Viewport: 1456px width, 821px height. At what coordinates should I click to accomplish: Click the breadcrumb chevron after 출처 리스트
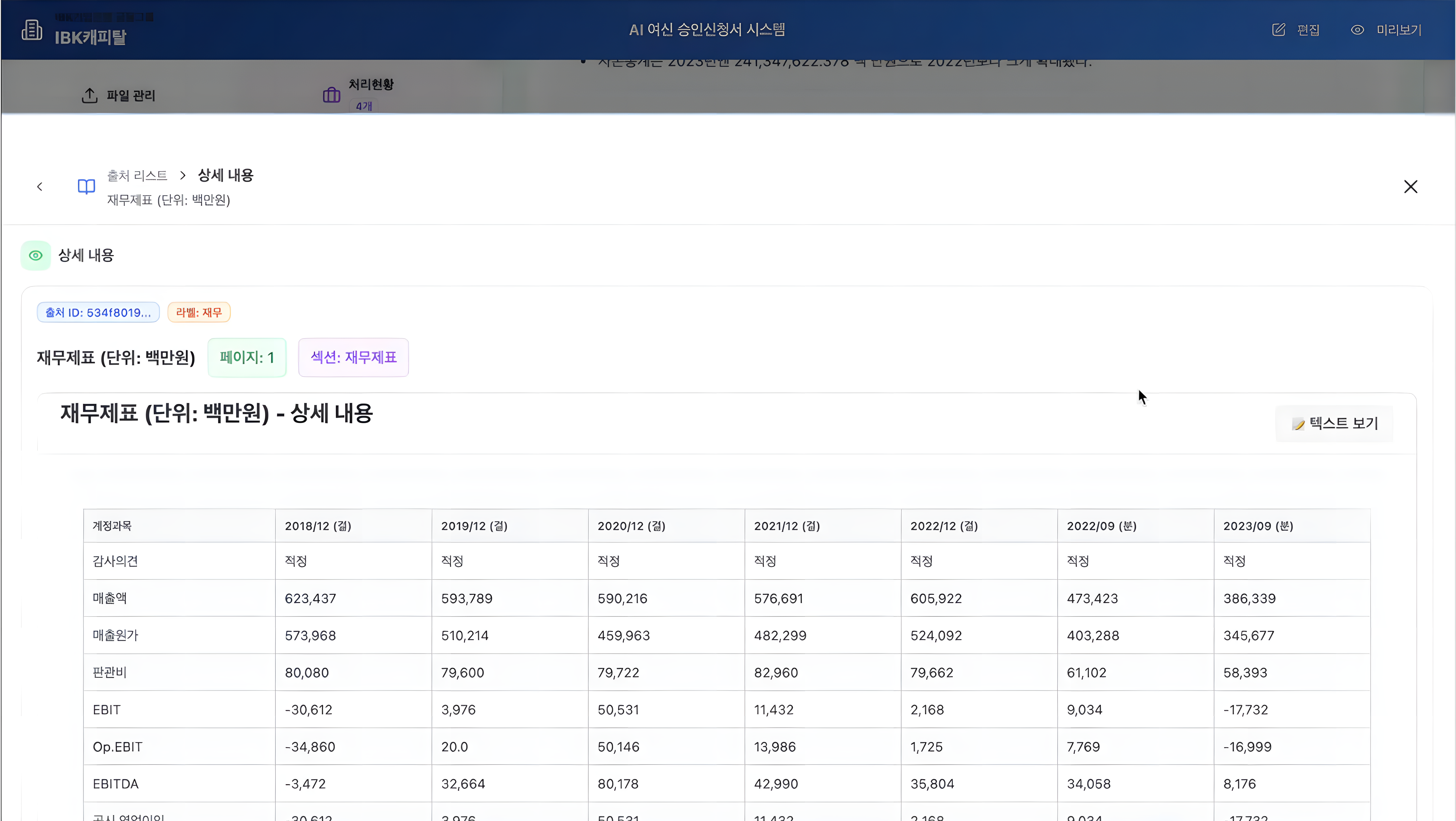pyautogui.click(x=183, y=175)
